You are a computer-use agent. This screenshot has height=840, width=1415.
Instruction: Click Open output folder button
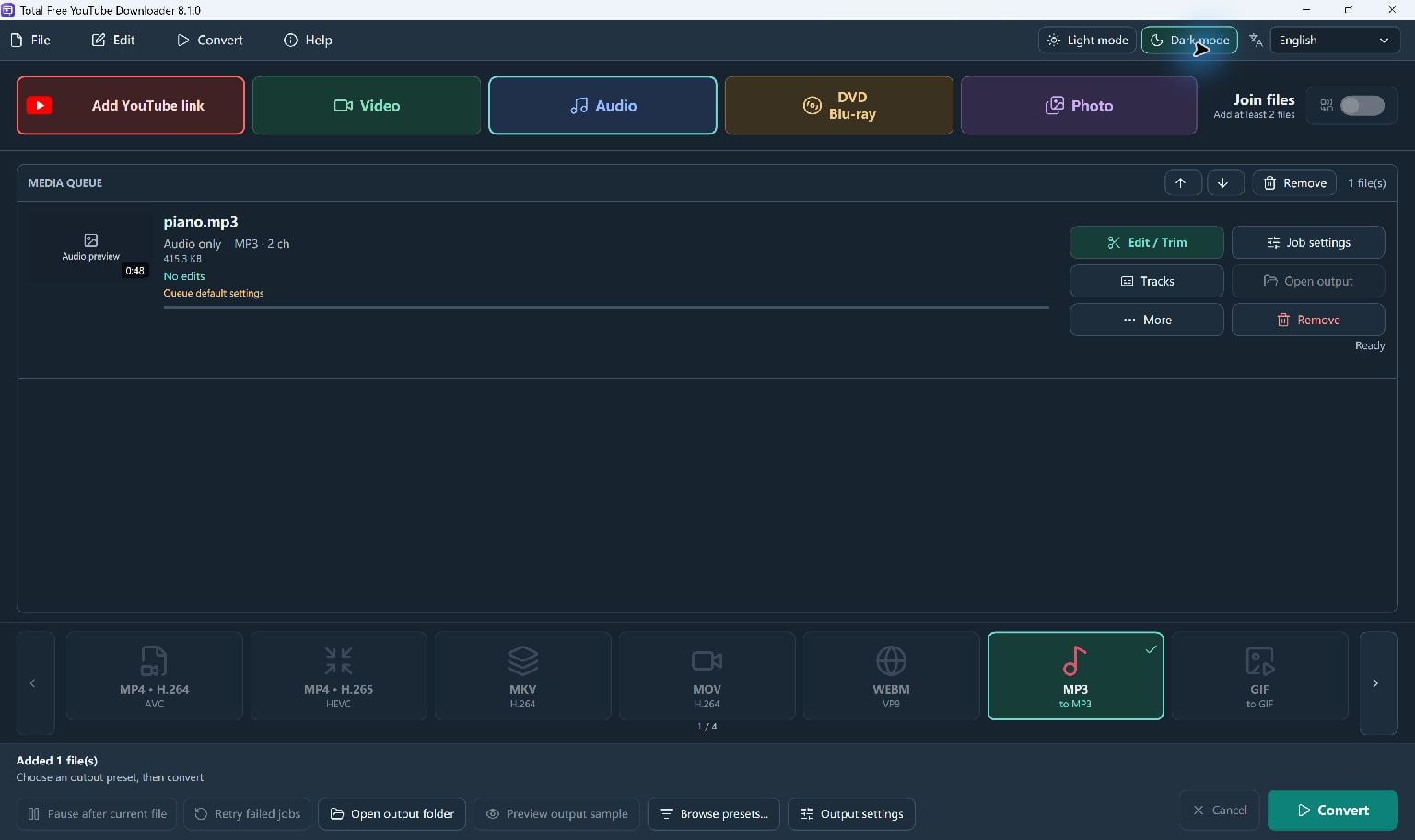coord(392,814)
